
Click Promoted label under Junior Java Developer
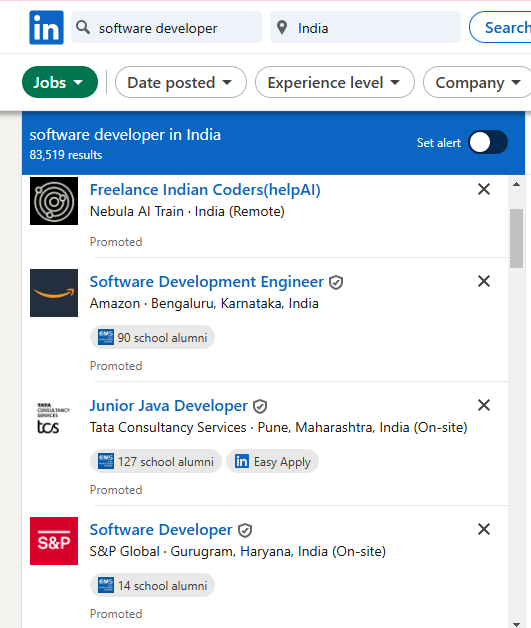(116, 490)
